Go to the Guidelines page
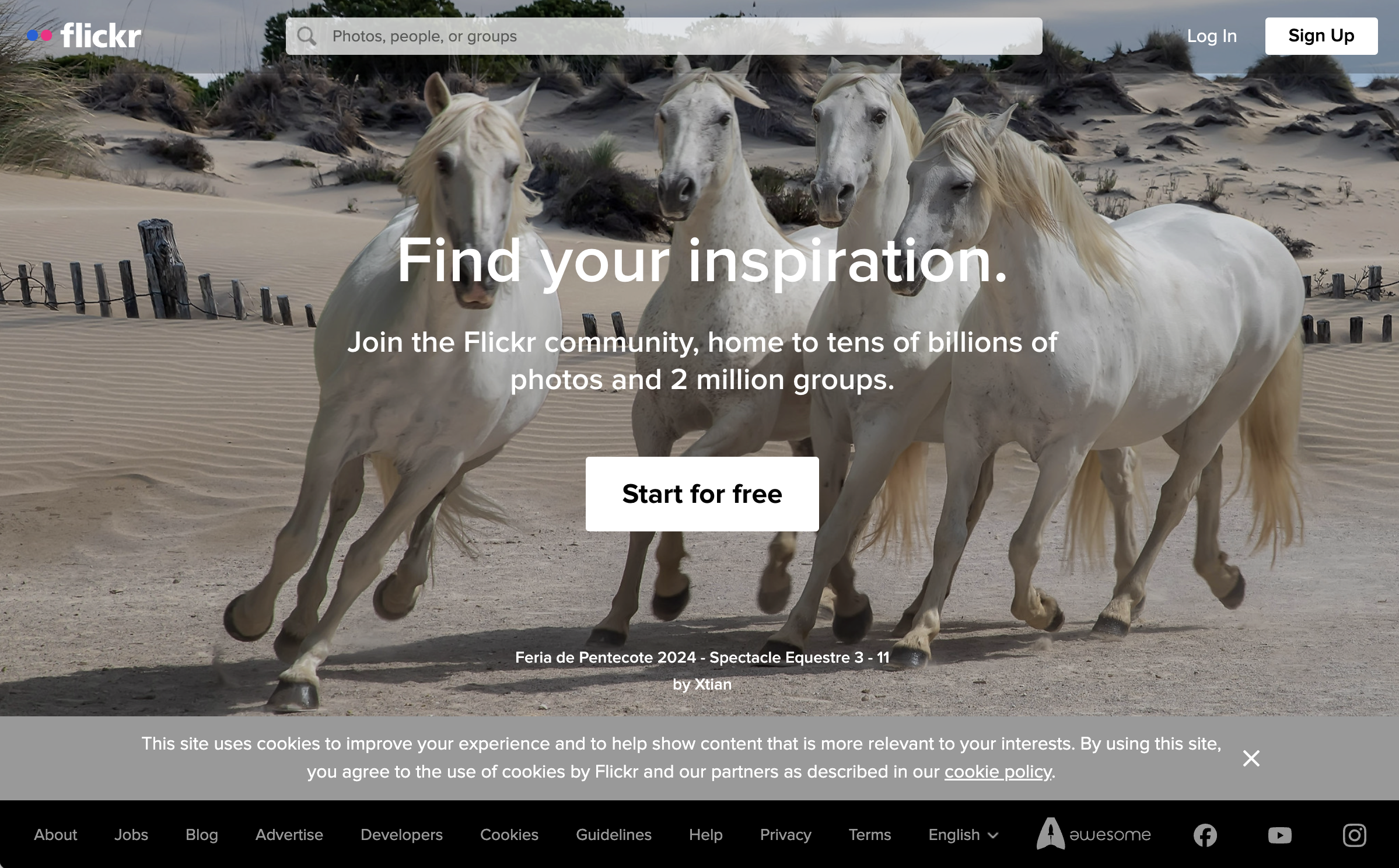This screenshot has height=868, width=1399. pyautogui.click(x=614, y=835)
